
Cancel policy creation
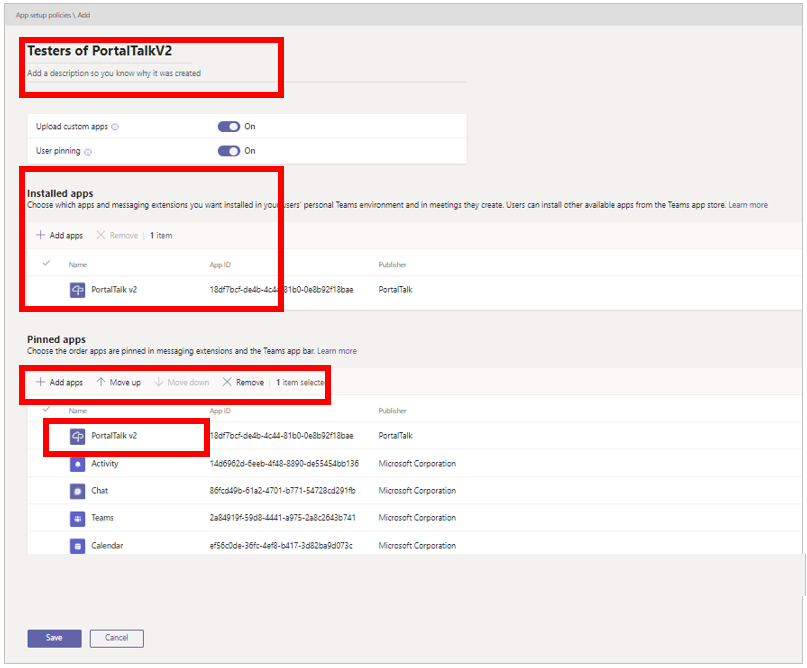[x=117, y=638]
